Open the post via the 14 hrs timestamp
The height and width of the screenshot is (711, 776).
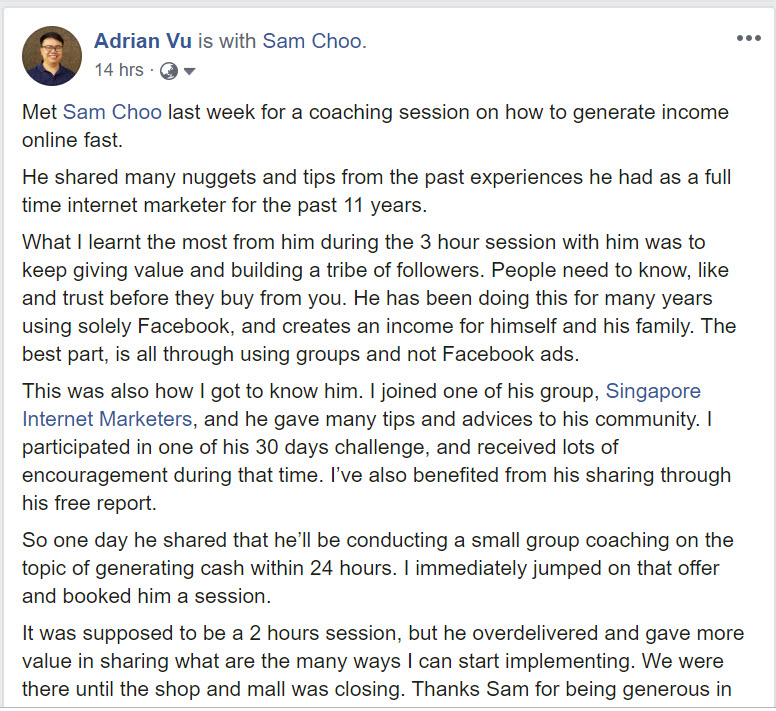tap(119, 70)
